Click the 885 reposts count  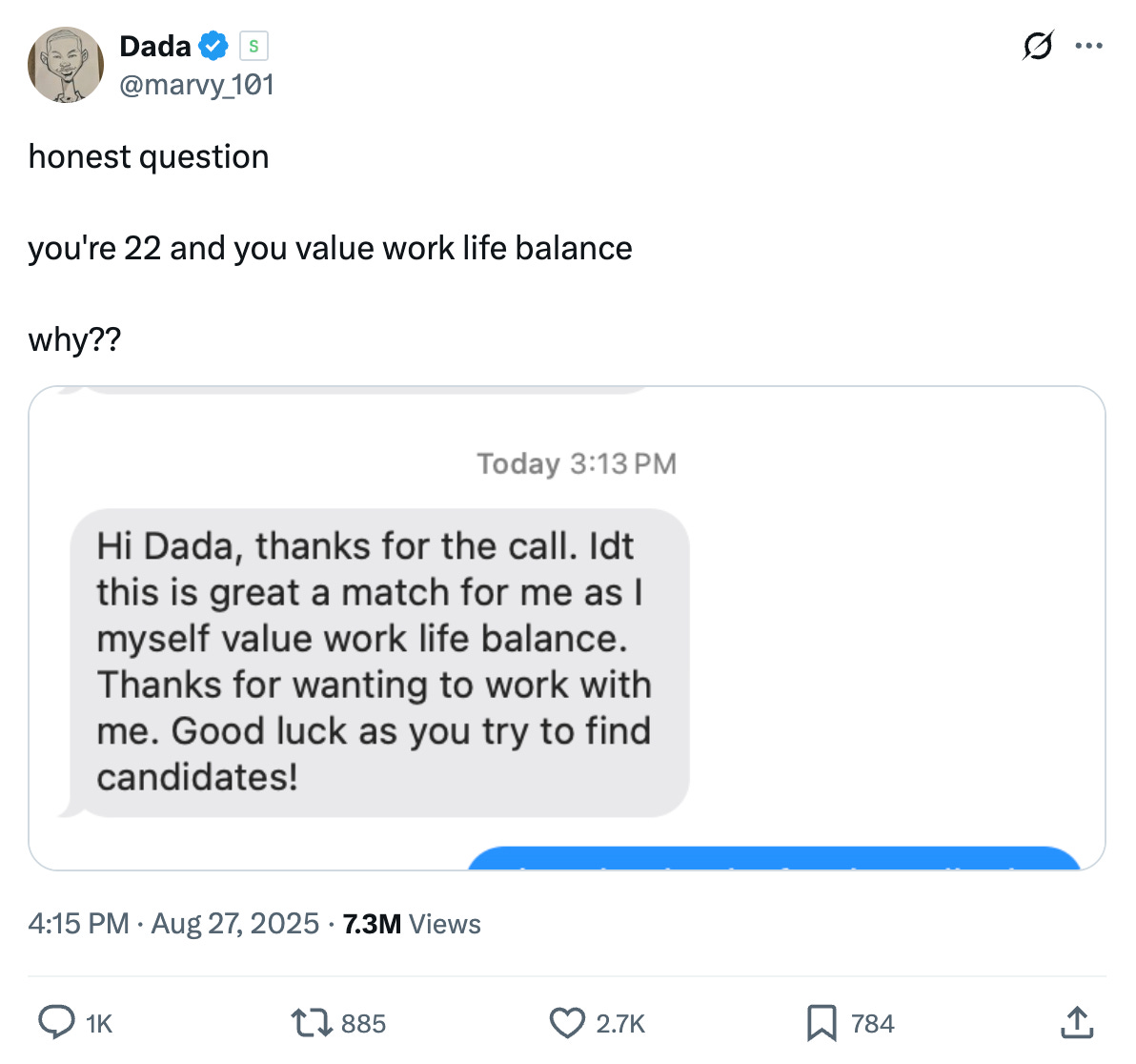[x=363, y=1024]
